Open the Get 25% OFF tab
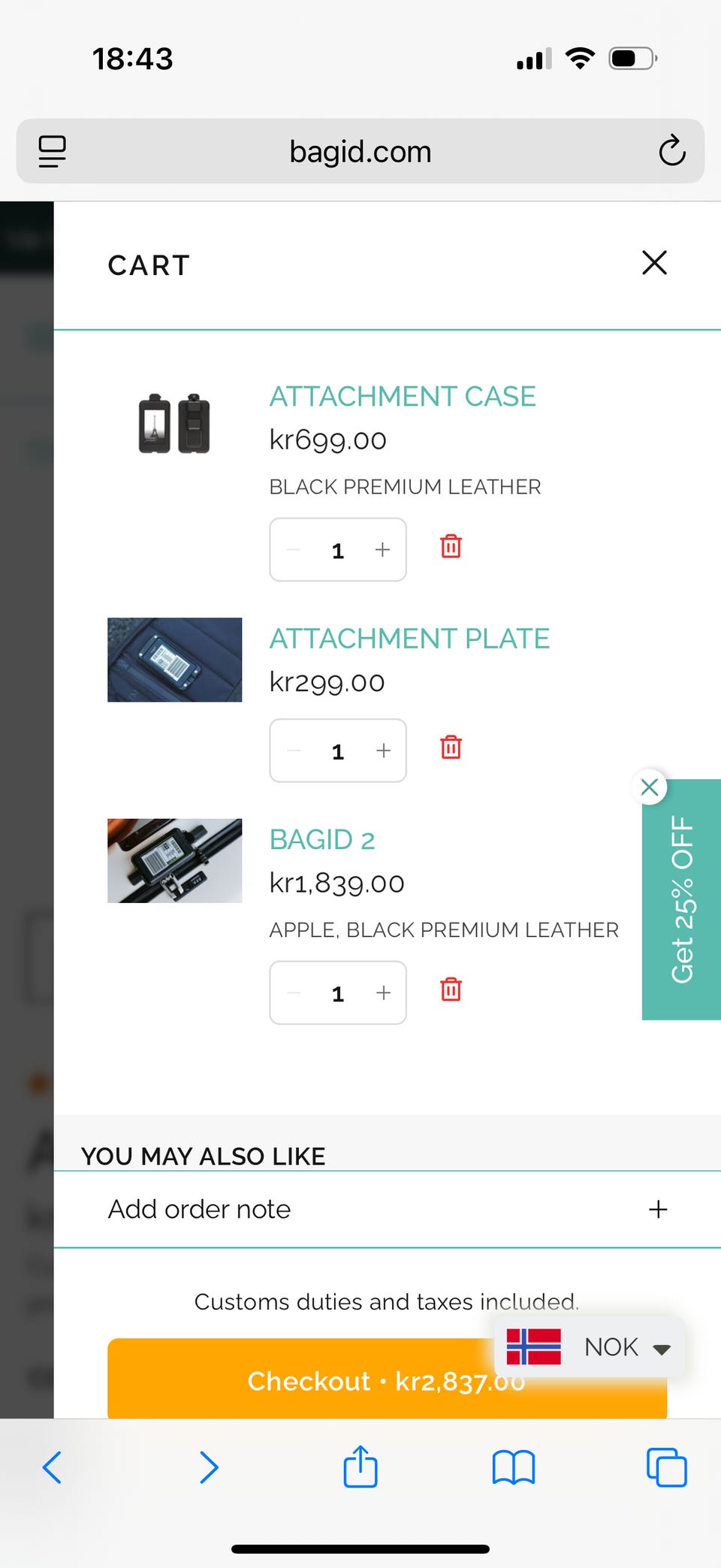 pyautogui.click(x=682, y=899)
